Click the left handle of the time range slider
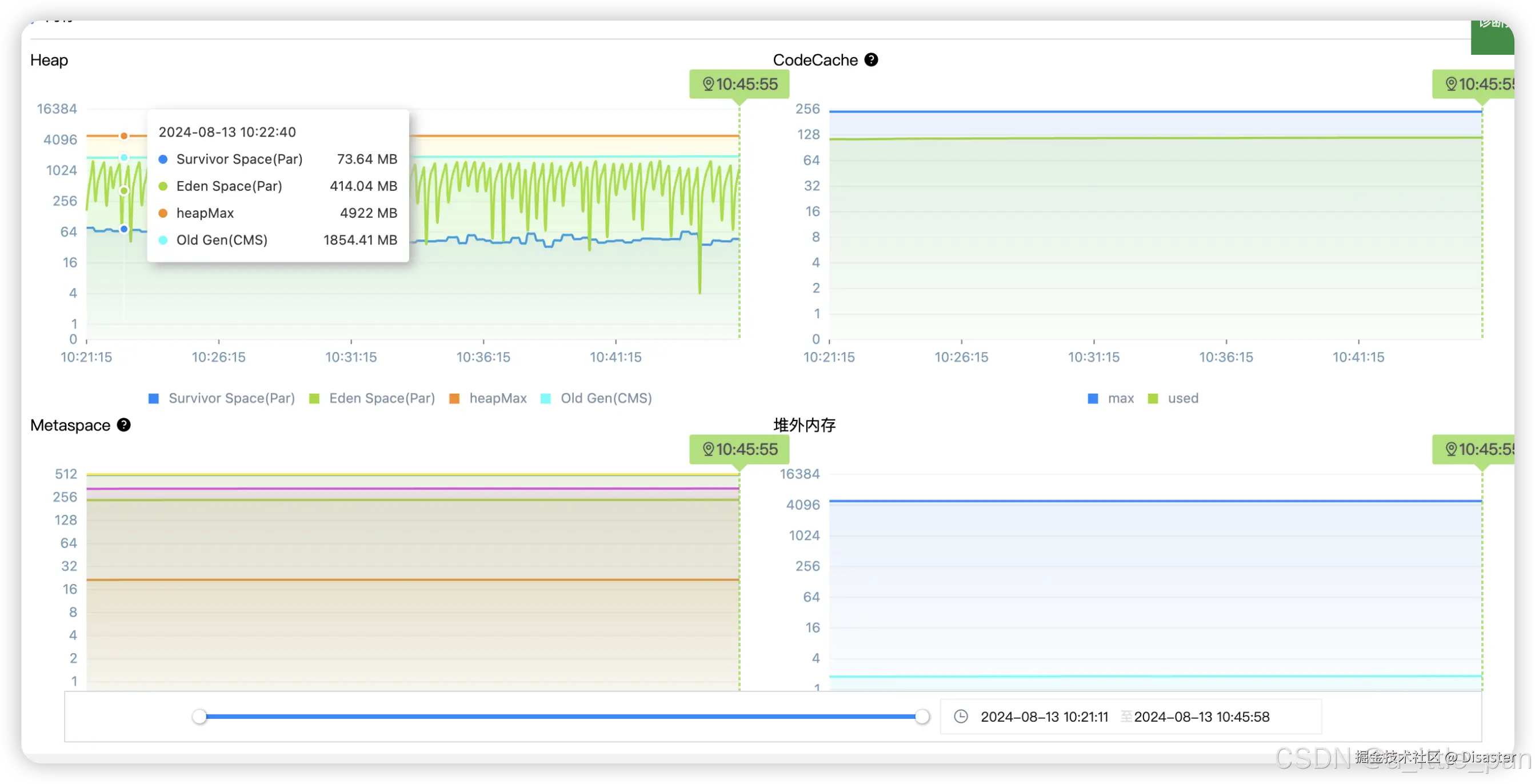The width and height of the screenshot is (1535, 784). point(199,716)
